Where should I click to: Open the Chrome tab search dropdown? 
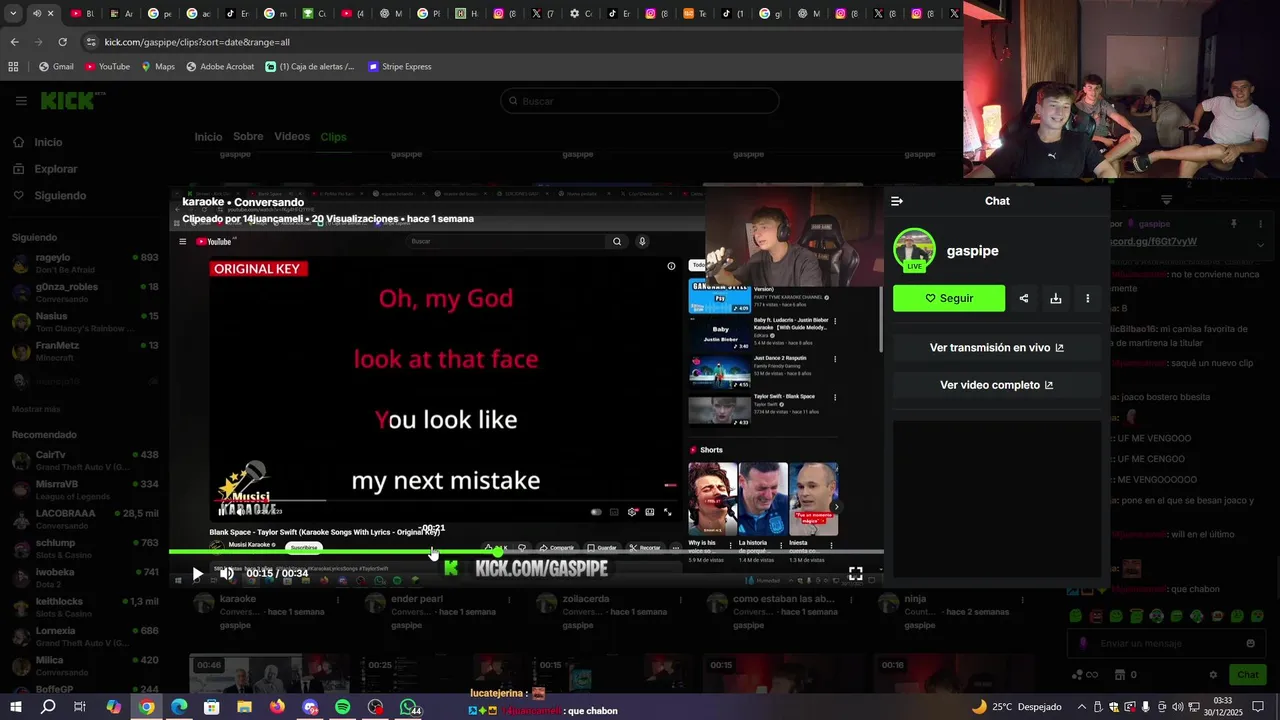[x=13, y=14]
